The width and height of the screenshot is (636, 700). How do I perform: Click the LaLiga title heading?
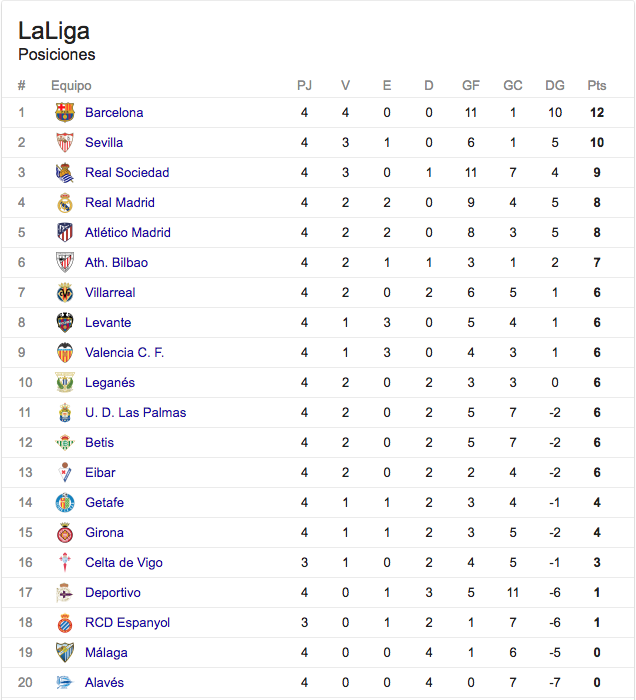click(54, 31)
